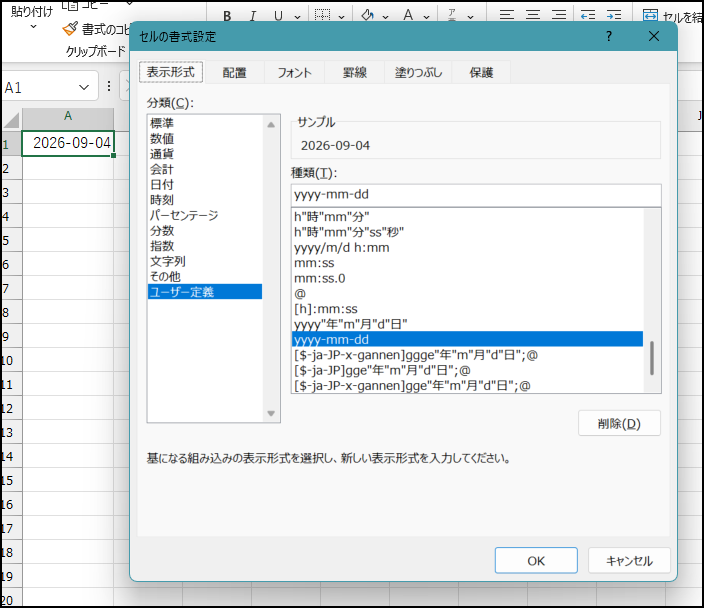The image size is (704, 608).
Task: Open the 貼り付け paste dropdown arrow
Action: click(x=33, y=27)
